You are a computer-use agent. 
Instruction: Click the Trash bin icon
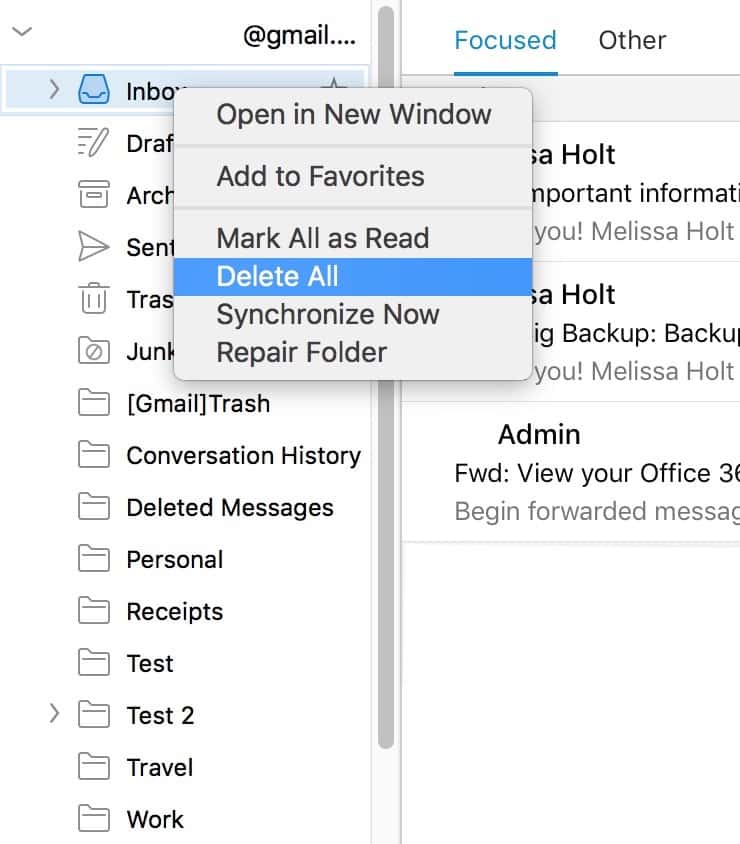point(93,299)
